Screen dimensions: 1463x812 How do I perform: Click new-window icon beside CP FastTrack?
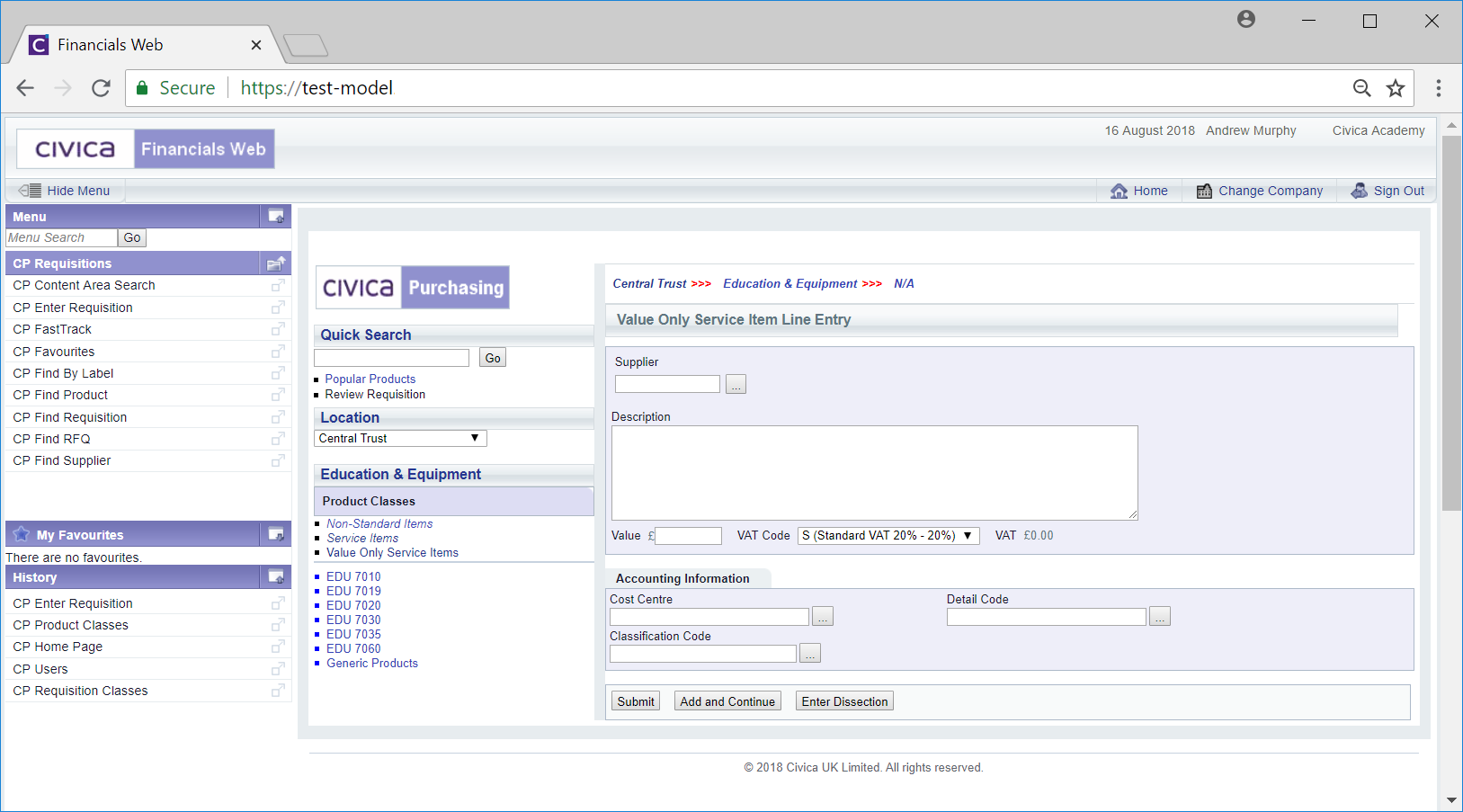pos(278,329)
